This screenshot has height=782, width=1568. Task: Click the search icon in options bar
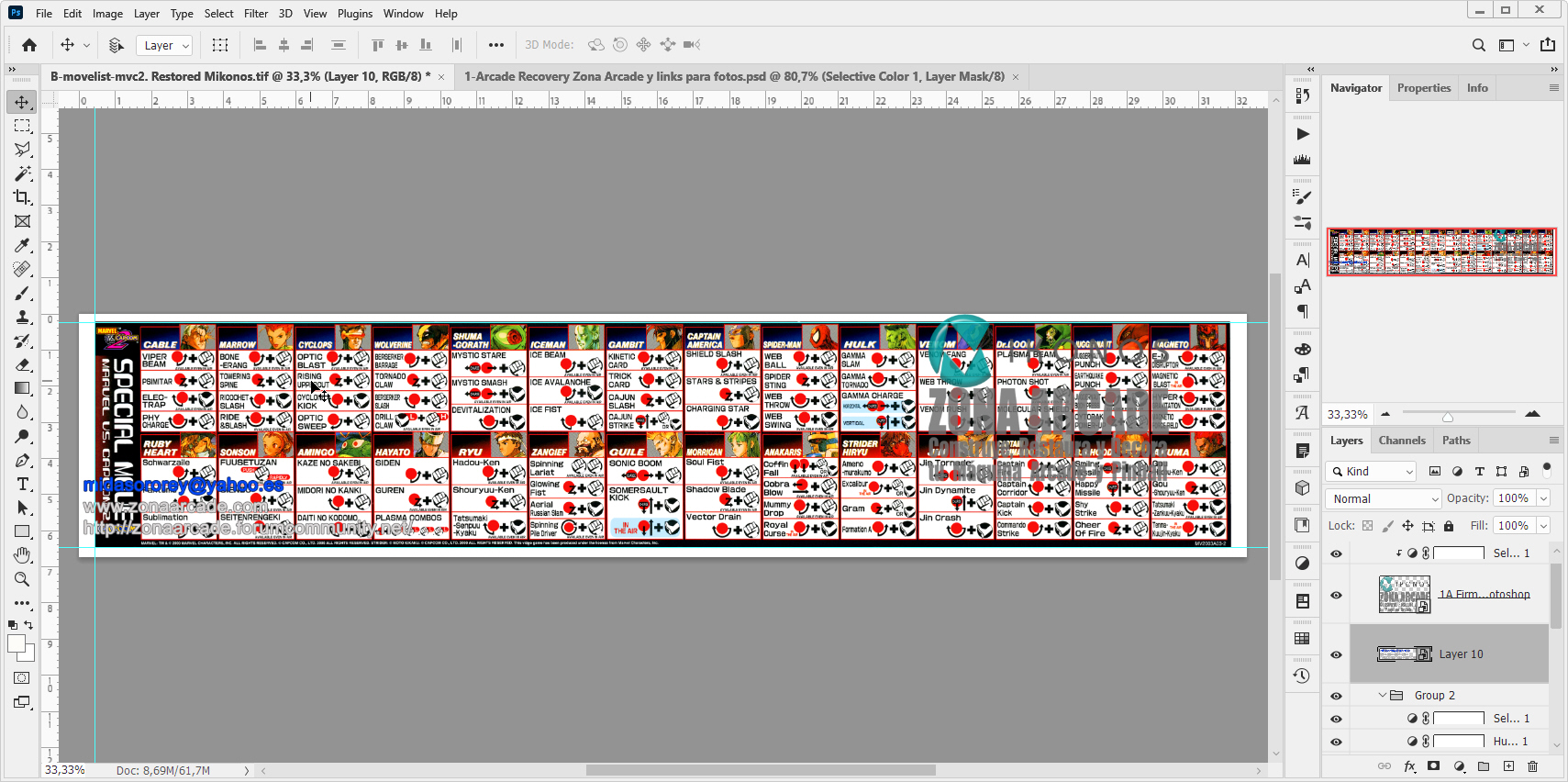[1478, 45]
